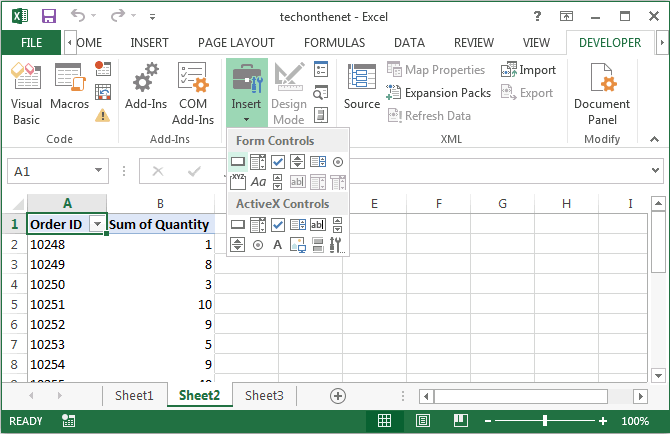Click the View Code icon
Viewport: 670px width, 434px height.
pos(320,92)
